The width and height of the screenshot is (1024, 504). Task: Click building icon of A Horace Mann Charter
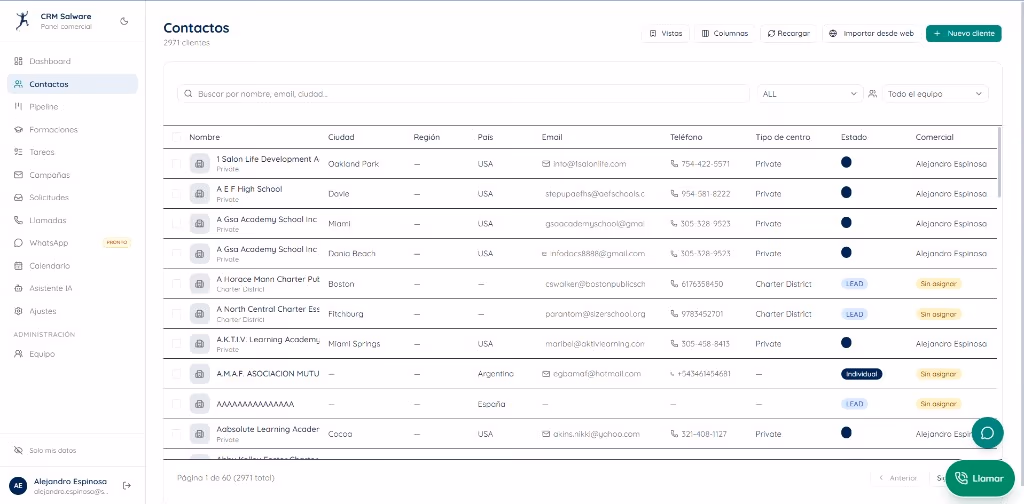(x=200, y=284)
